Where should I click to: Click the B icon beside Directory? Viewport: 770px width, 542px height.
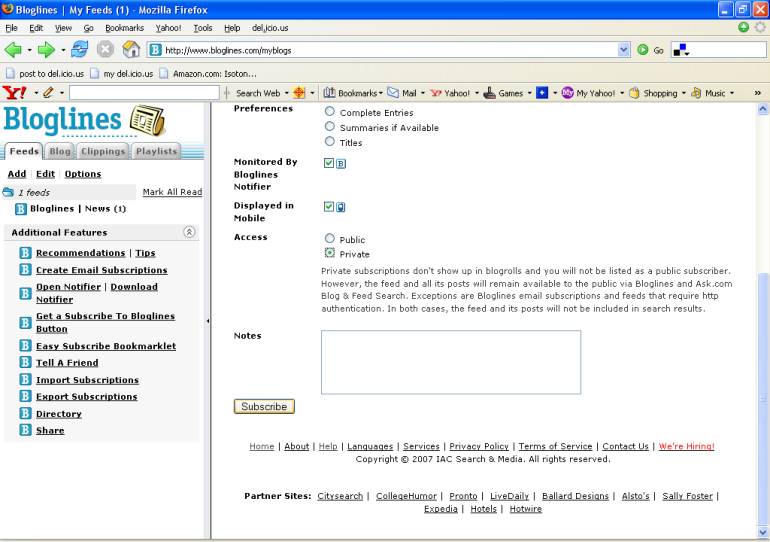pos(26,413)
